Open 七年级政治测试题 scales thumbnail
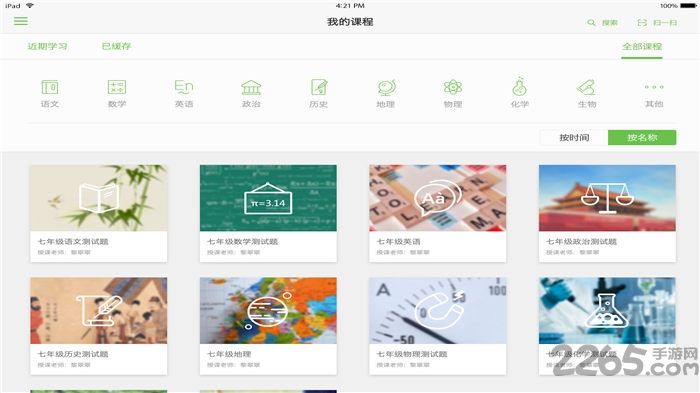700x393 pixels. (x=607, y=198)
